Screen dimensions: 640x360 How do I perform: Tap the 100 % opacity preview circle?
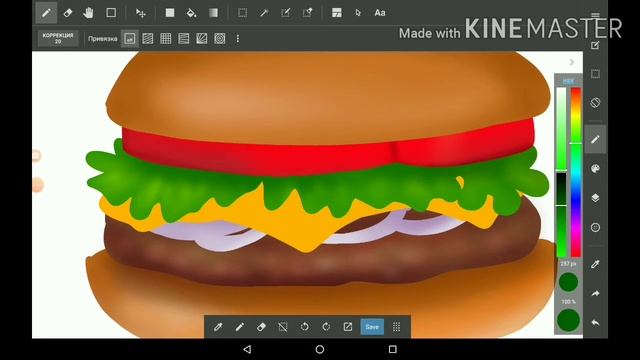point(568,320)
